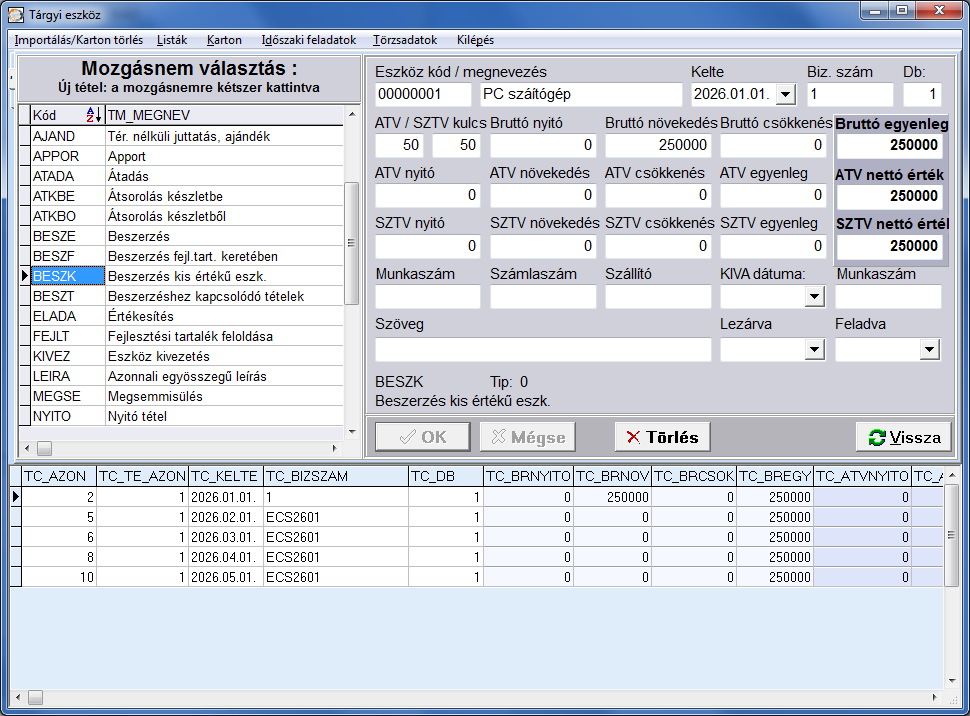Click the Tárgyi eszköz title bar app icon
This screenshot has height=716, width=970.
point(16,14)
